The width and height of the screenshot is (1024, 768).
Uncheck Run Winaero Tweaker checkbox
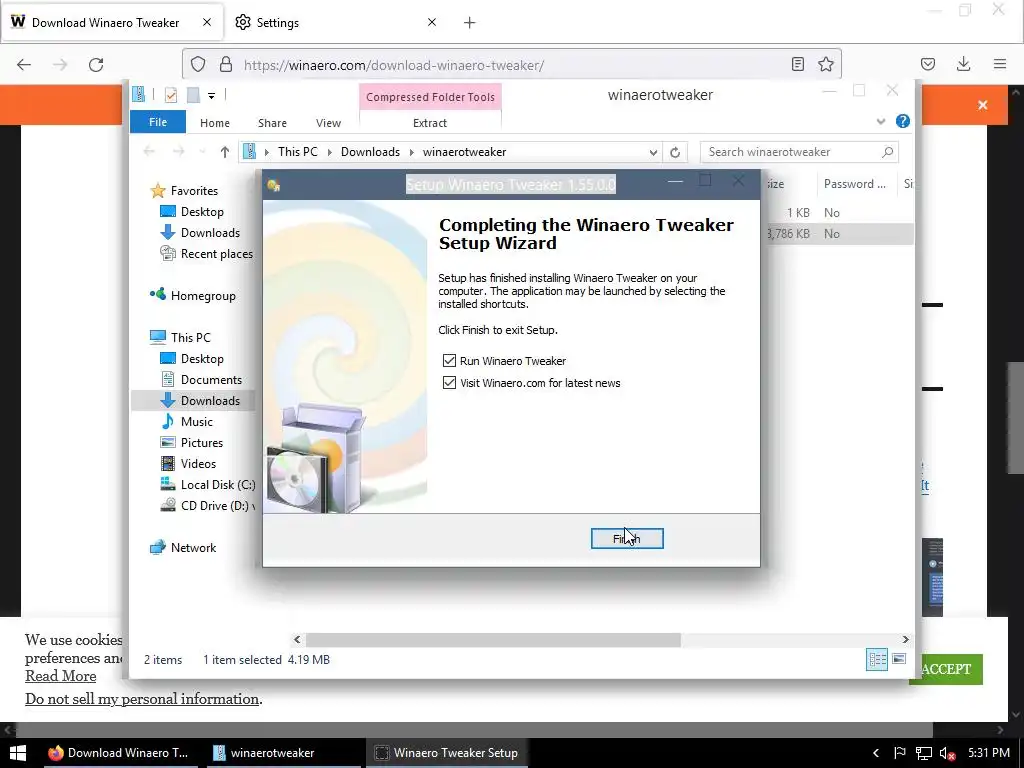449,360
